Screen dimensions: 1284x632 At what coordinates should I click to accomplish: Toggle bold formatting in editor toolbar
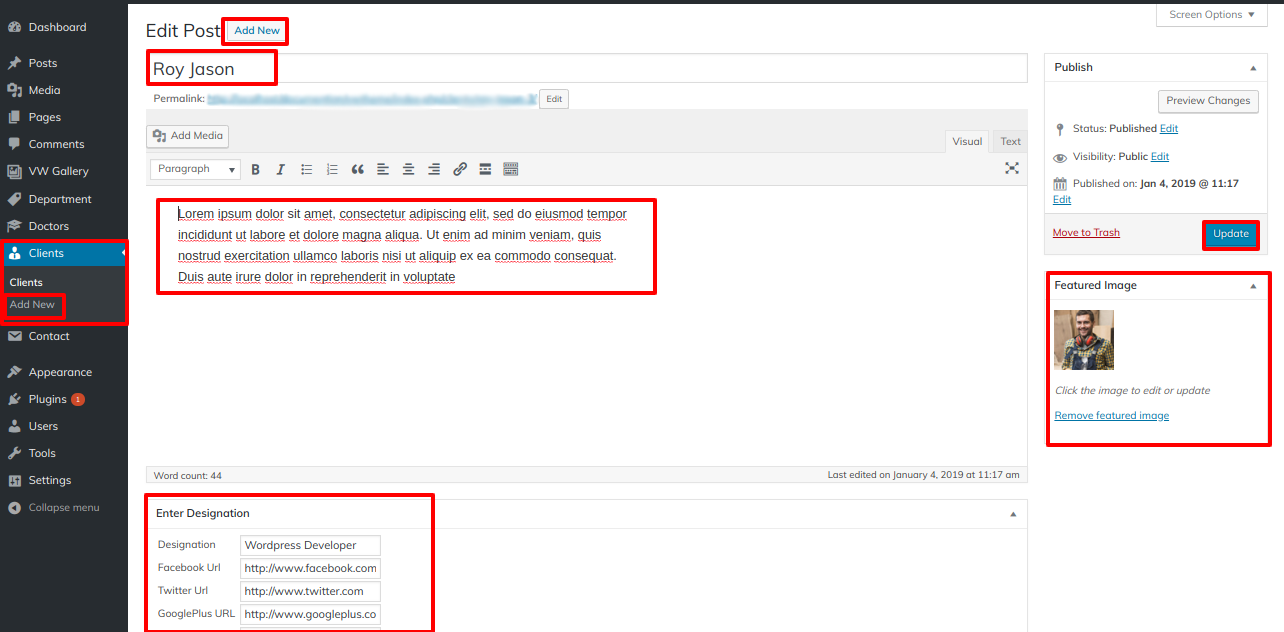(255, 170)
